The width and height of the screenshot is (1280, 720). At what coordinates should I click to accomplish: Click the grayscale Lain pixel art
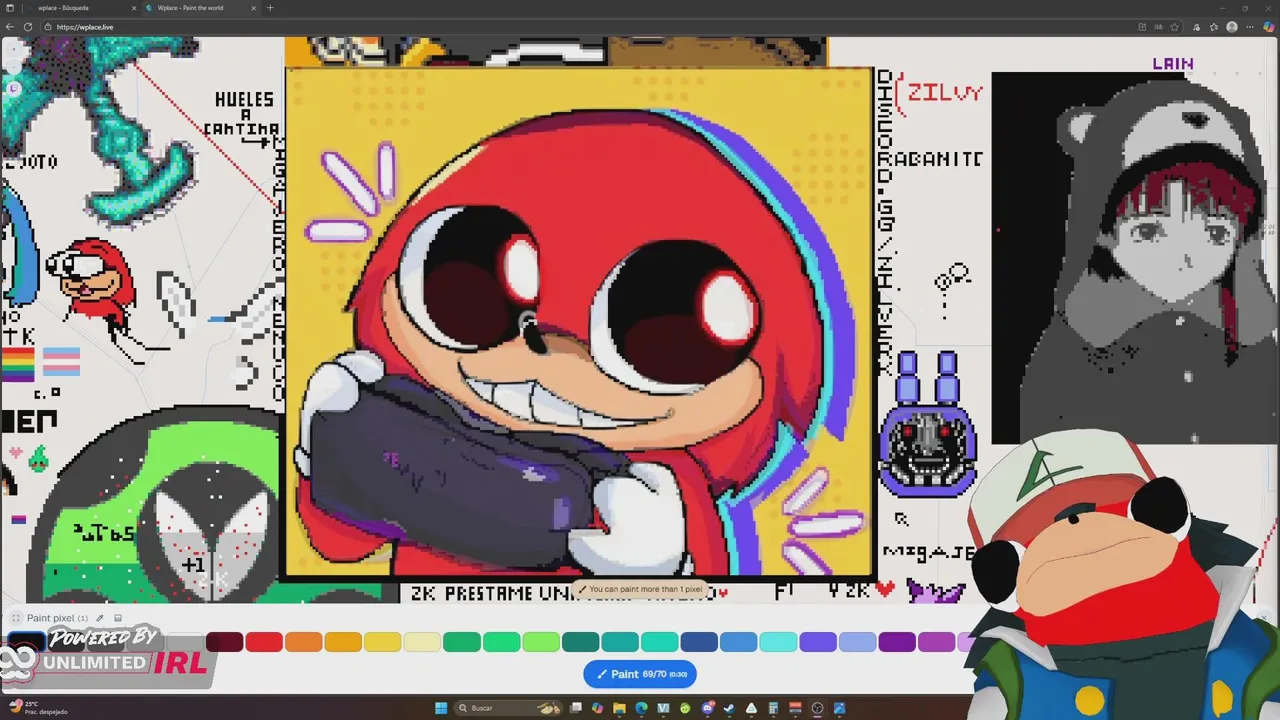(x=1135, y=257)
